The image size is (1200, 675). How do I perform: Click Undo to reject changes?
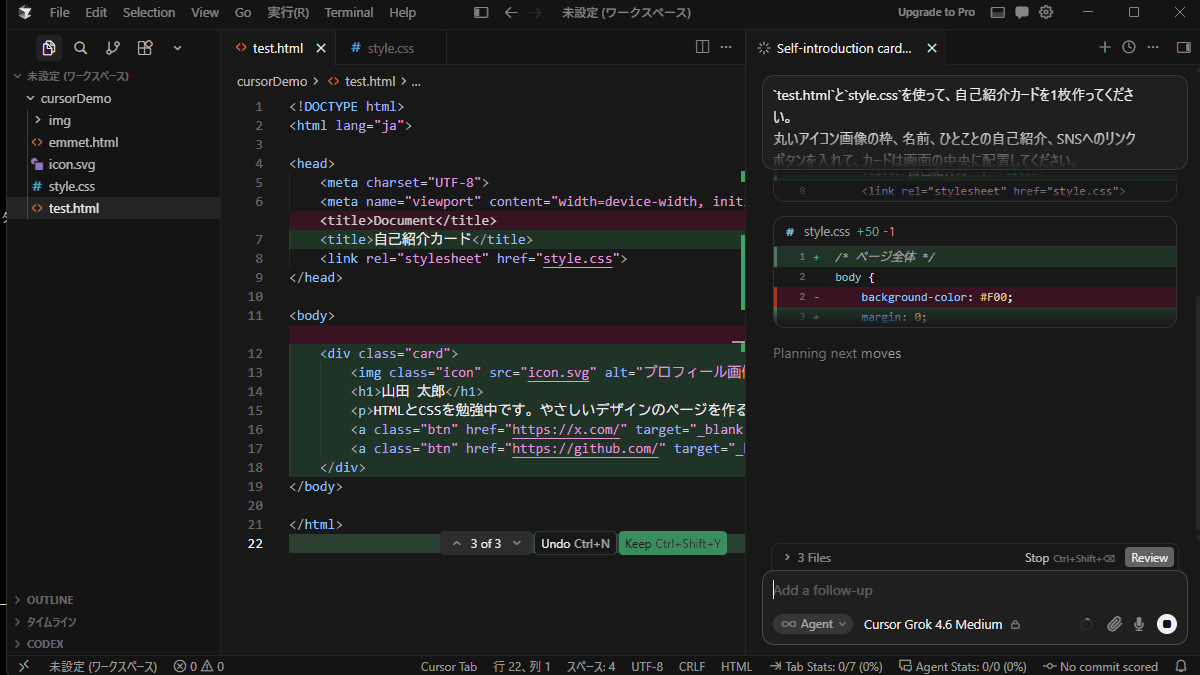[x=575, y=544]
